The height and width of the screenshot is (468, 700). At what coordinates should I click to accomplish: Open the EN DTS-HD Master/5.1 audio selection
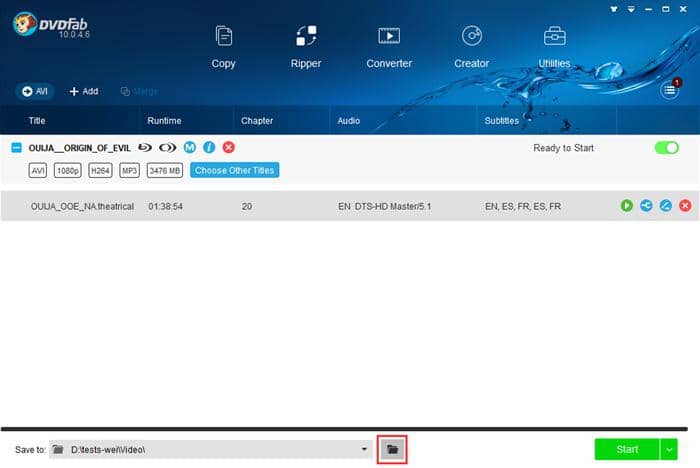(x=384, y=206)
